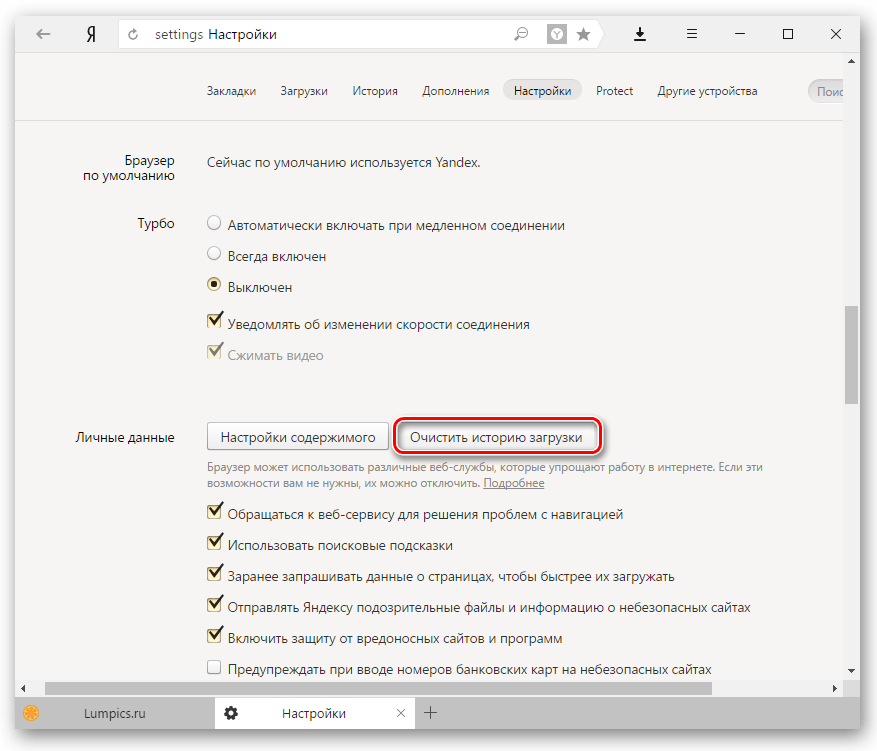Open the hamburger browser menu
The width and height of the screenshot is (877, 751).
(x=691, y=34)
